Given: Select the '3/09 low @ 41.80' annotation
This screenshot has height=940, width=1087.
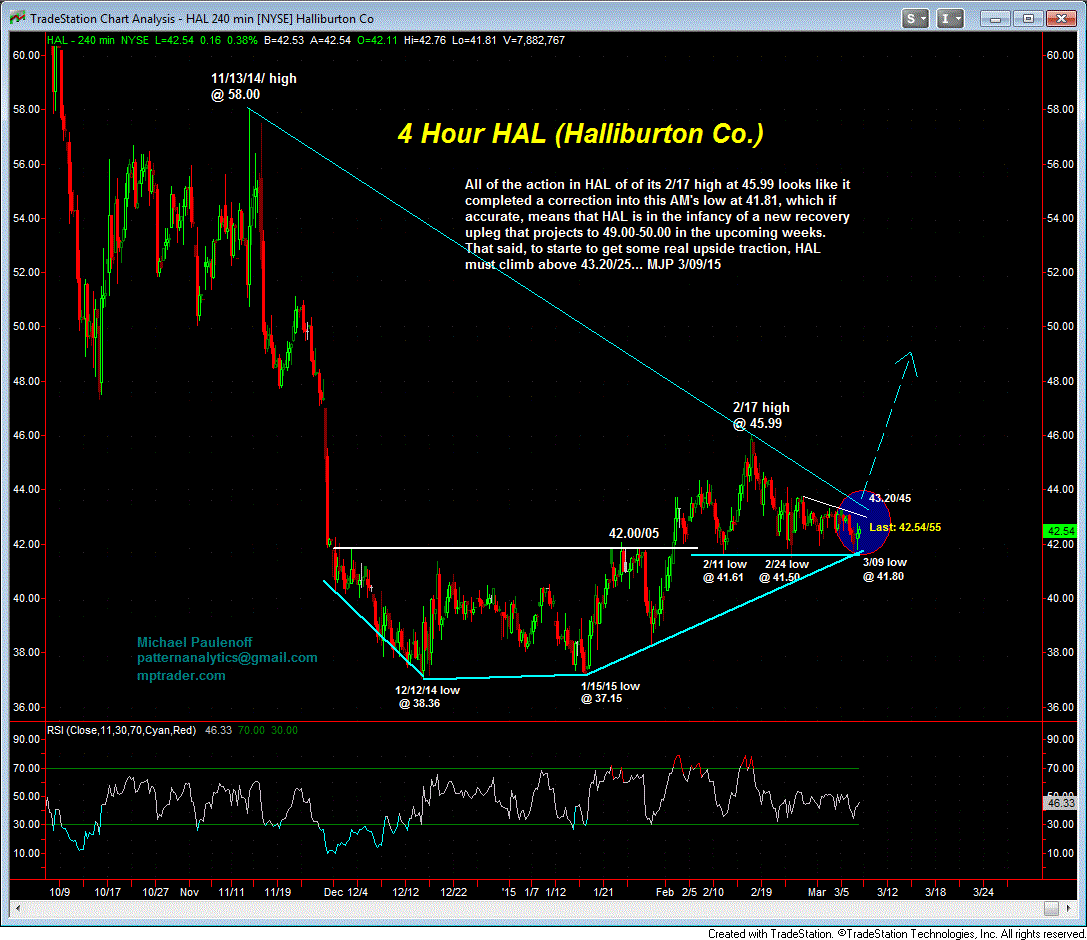Looking at the screenshot, I should tap(885, 569).
